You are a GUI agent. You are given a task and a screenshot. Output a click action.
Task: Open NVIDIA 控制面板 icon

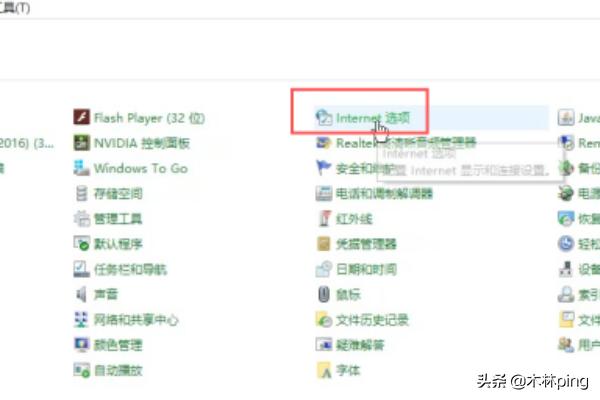(82, 143)
